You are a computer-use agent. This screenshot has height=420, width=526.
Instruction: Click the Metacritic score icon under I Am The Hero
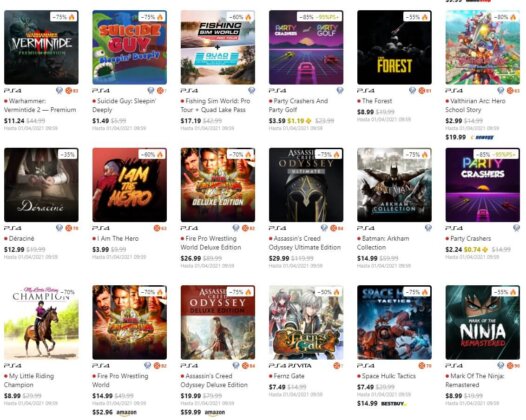[x=157, y=228]
